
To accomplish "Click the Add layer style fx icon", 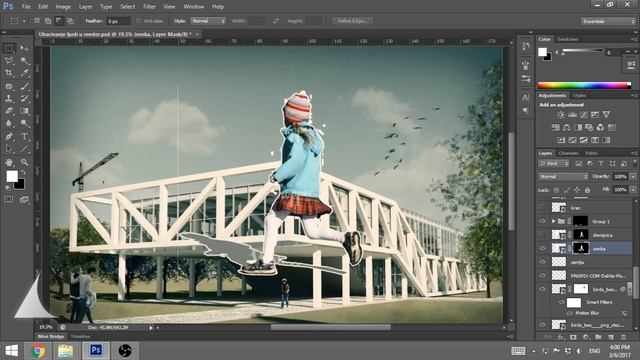I will 561,337.
